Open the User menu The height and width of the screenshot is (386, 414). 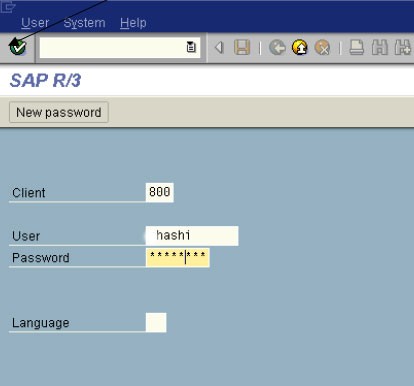coord(35,23)
